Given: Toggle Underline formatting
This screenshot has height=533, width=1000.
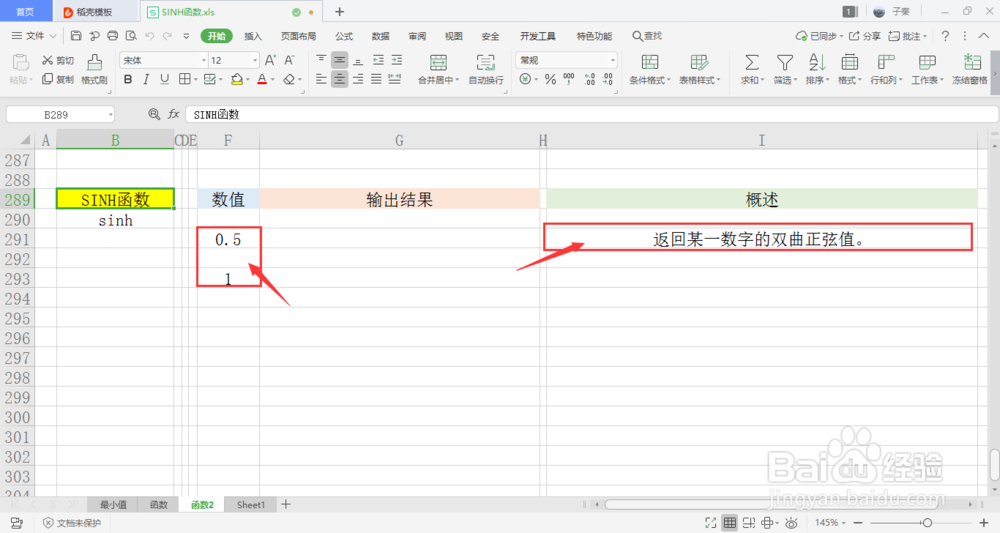Looking at the screenshot, I should coord(165,79).
